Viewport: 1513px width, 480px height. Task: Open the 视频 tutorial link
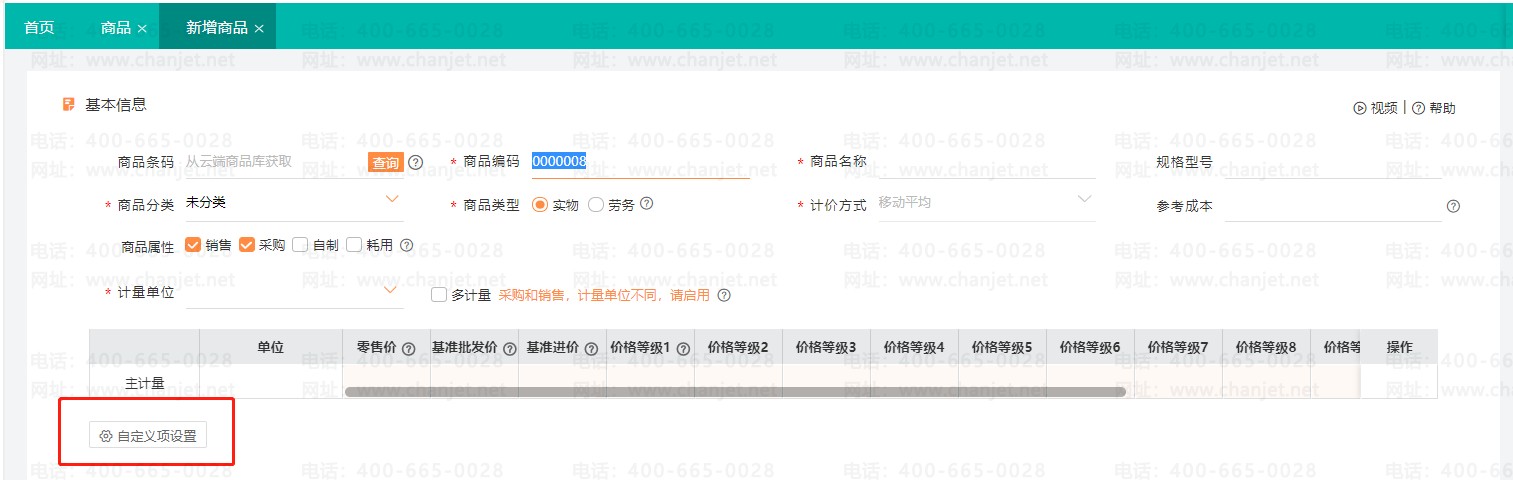pos(1376,108)
